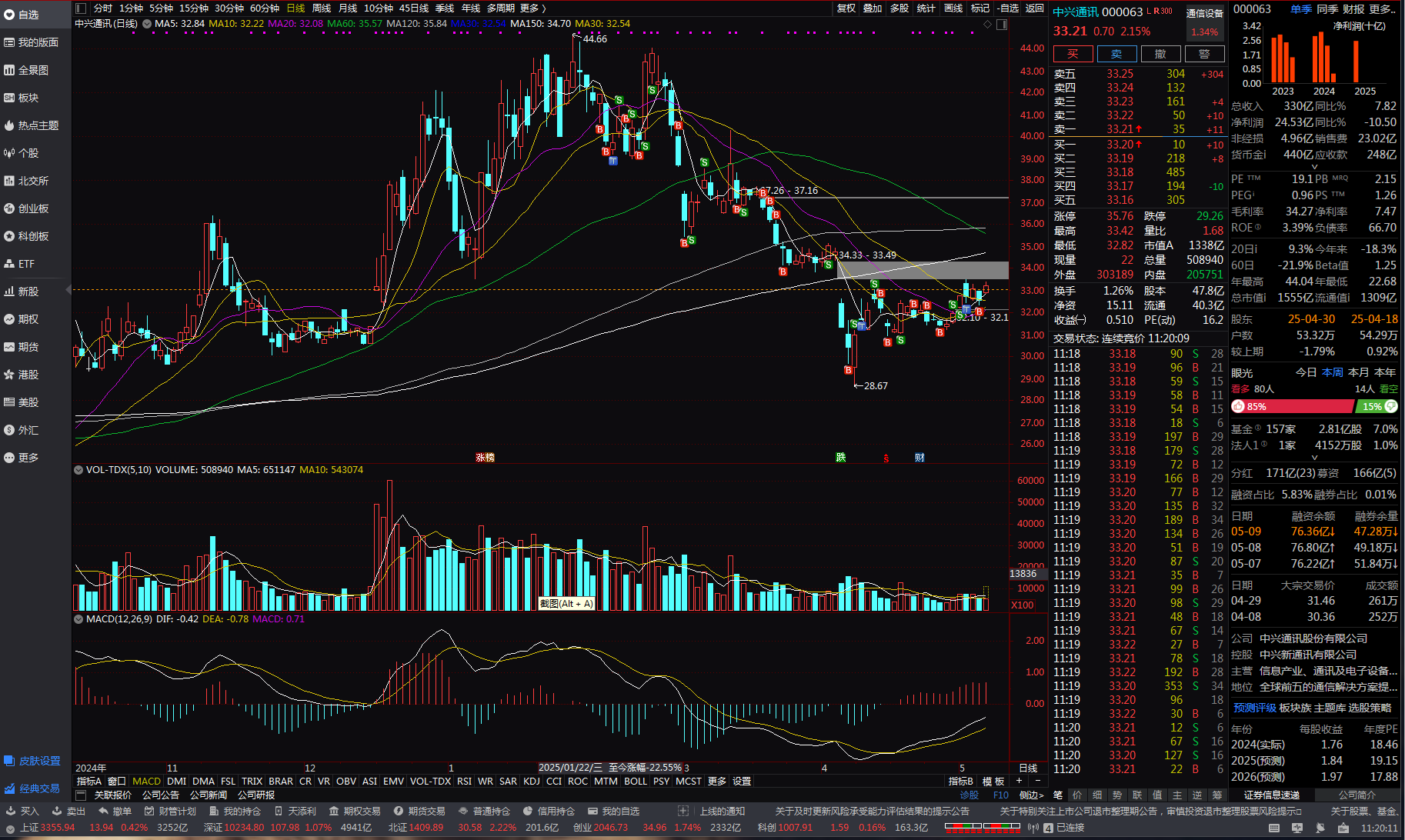
Task: Expand 更多 periods in top bar
Action: 532,8
